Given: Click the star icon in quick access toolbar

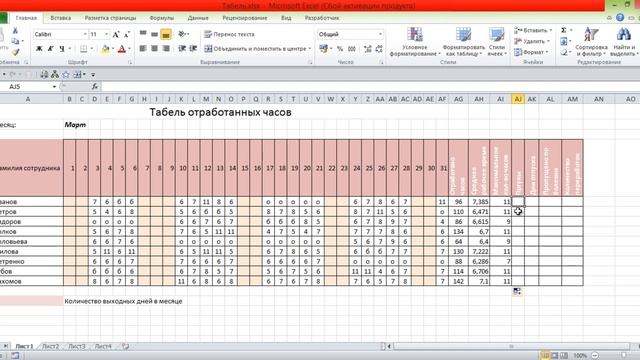Looking at the screenshot, I should (x=66, y=74).
